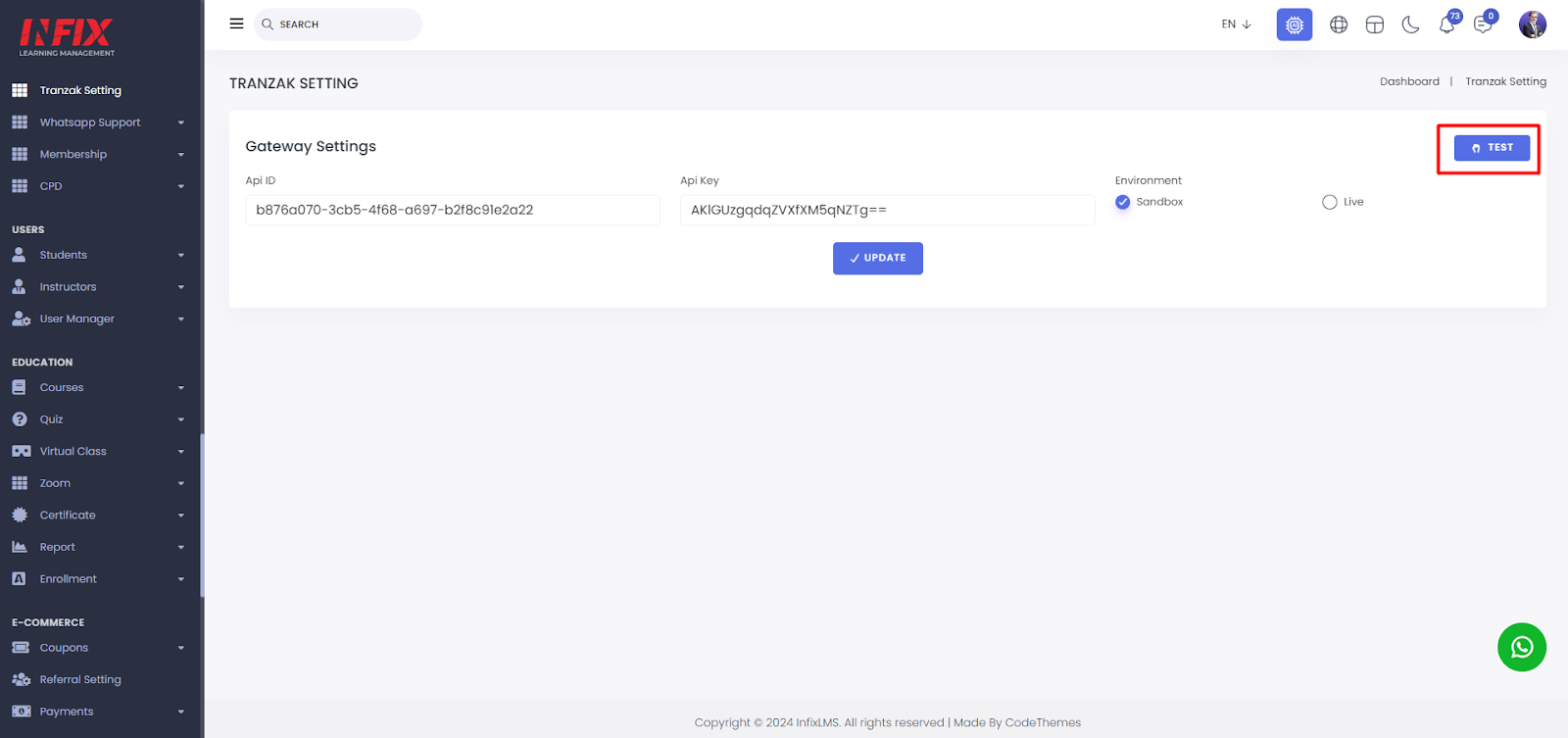1568x738 pixels.
Task: Open the user profile avatar
Action: tap(1533, 25)
